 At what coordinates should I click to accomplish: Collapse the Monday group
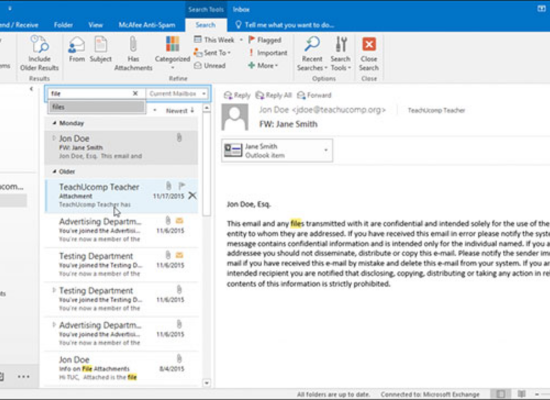click(54, 123)
